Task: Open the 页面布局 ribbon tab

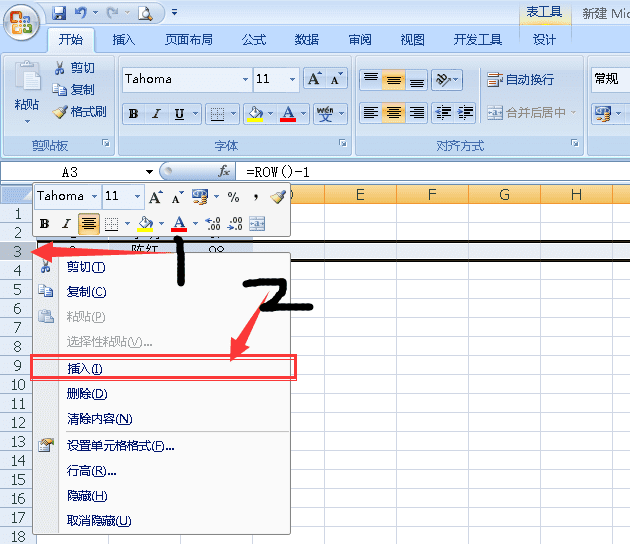Action: [189, 39]
